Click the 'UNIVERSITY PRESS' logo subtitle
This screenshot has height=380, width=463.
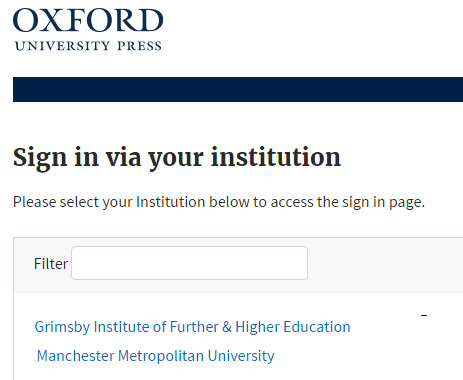(88, 46)
